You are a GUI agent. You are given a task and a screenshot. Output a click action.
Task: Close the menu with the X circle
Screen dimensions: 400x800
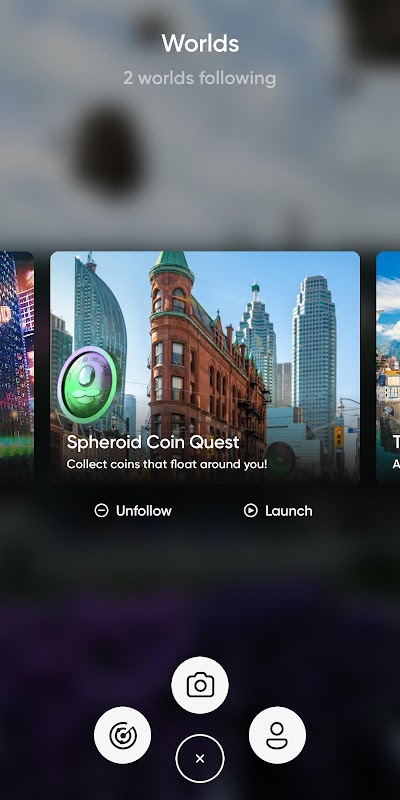point(200,759)
